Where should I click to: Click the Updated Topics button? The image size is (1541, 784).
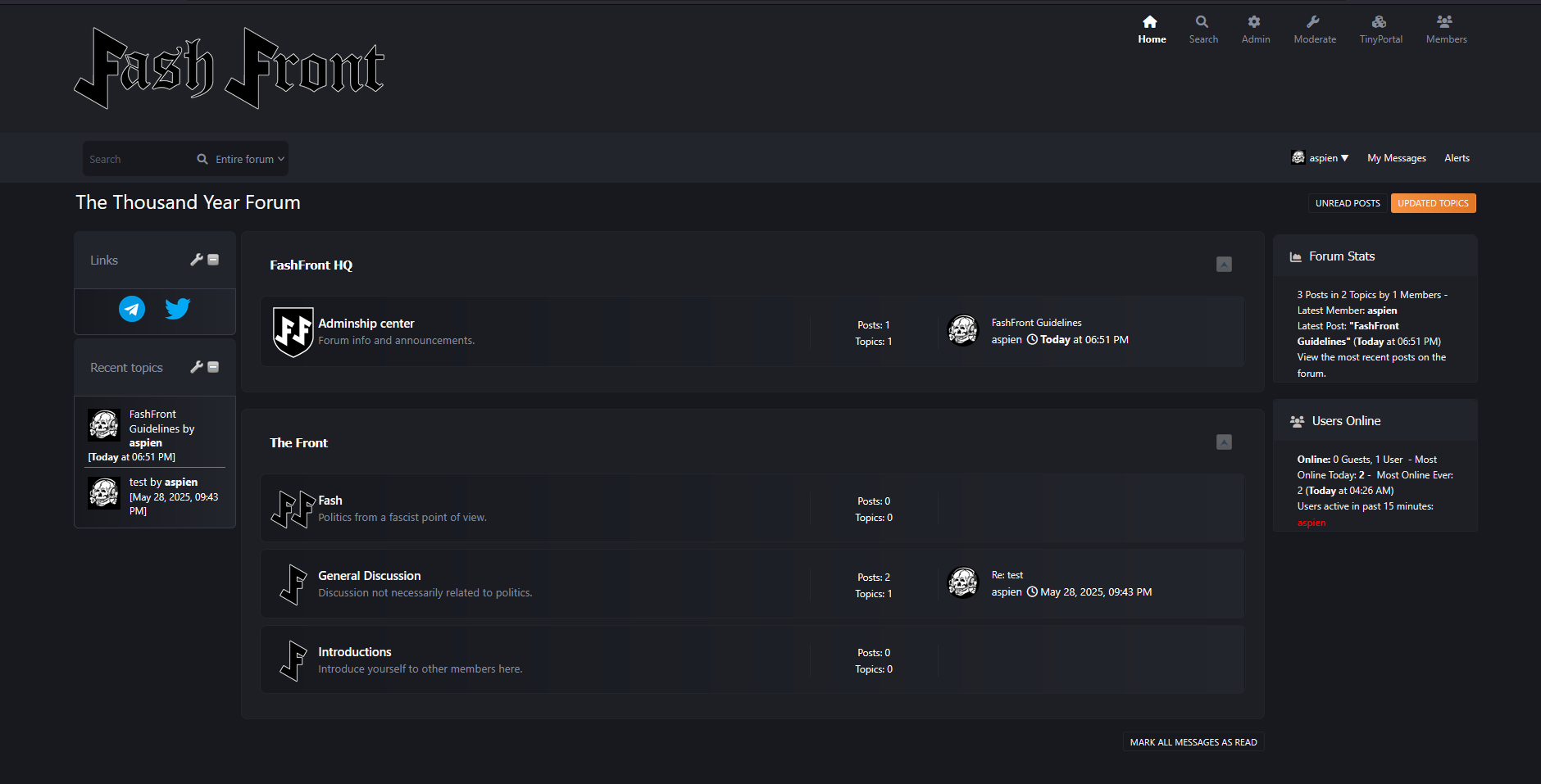tap(1433, 203)
